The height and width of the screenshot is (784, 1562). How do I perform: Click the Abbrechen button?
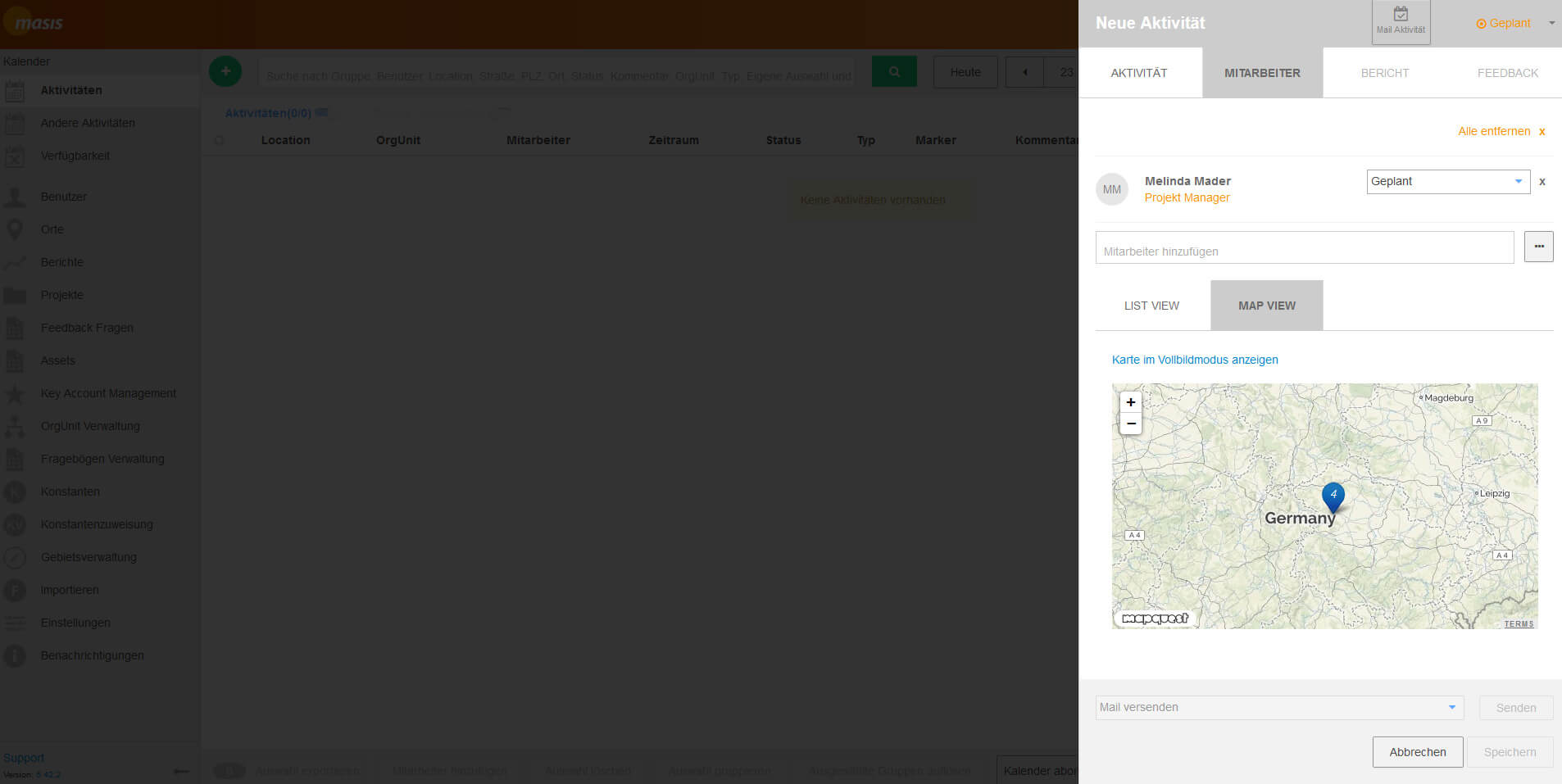tap(1418, 752)
